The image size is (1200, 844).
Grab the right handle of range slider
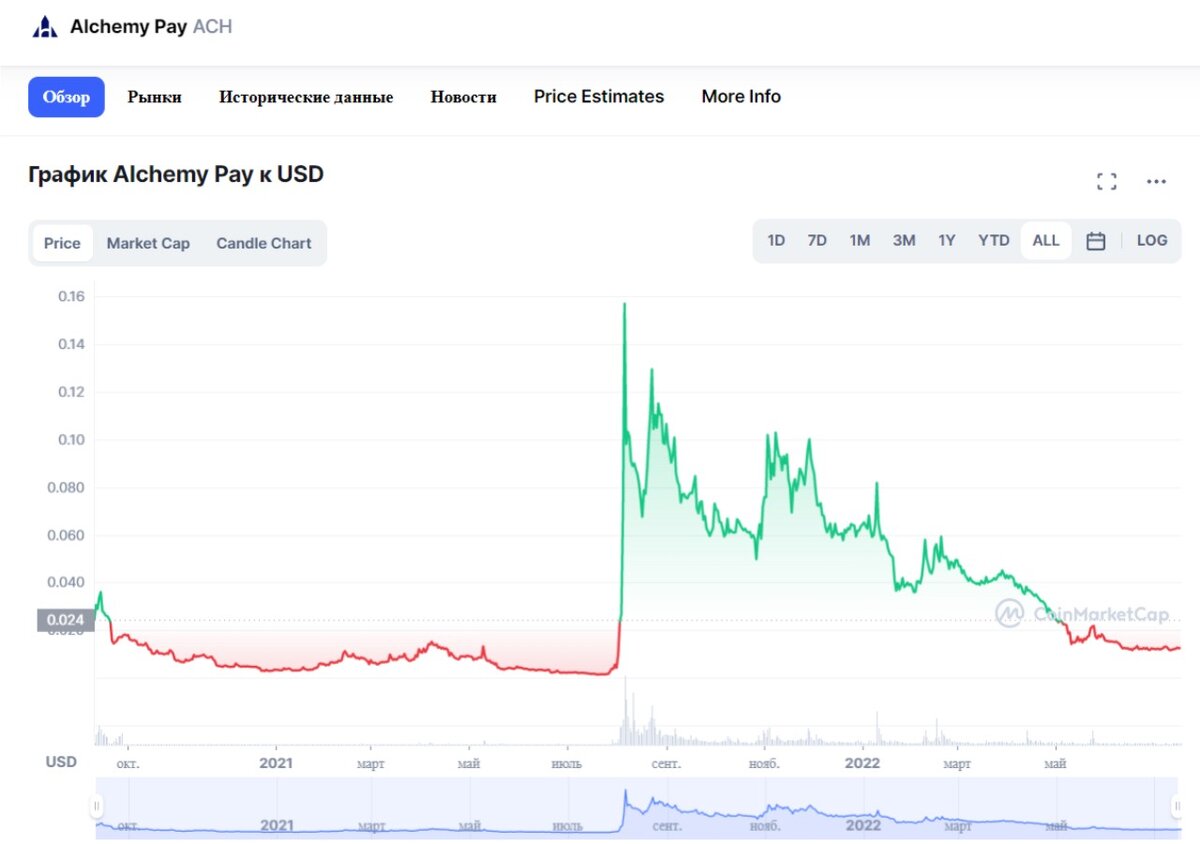(1177, 806)
